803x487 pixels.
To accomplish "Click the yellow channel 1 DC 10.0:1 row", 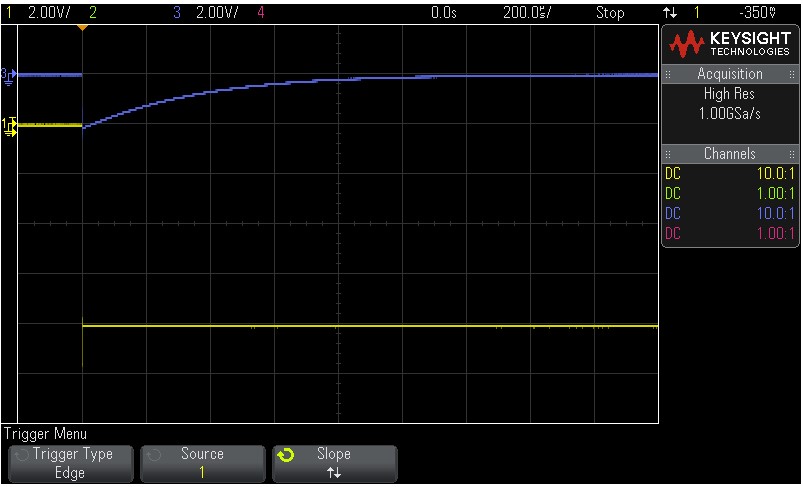I will coord(729,174).
